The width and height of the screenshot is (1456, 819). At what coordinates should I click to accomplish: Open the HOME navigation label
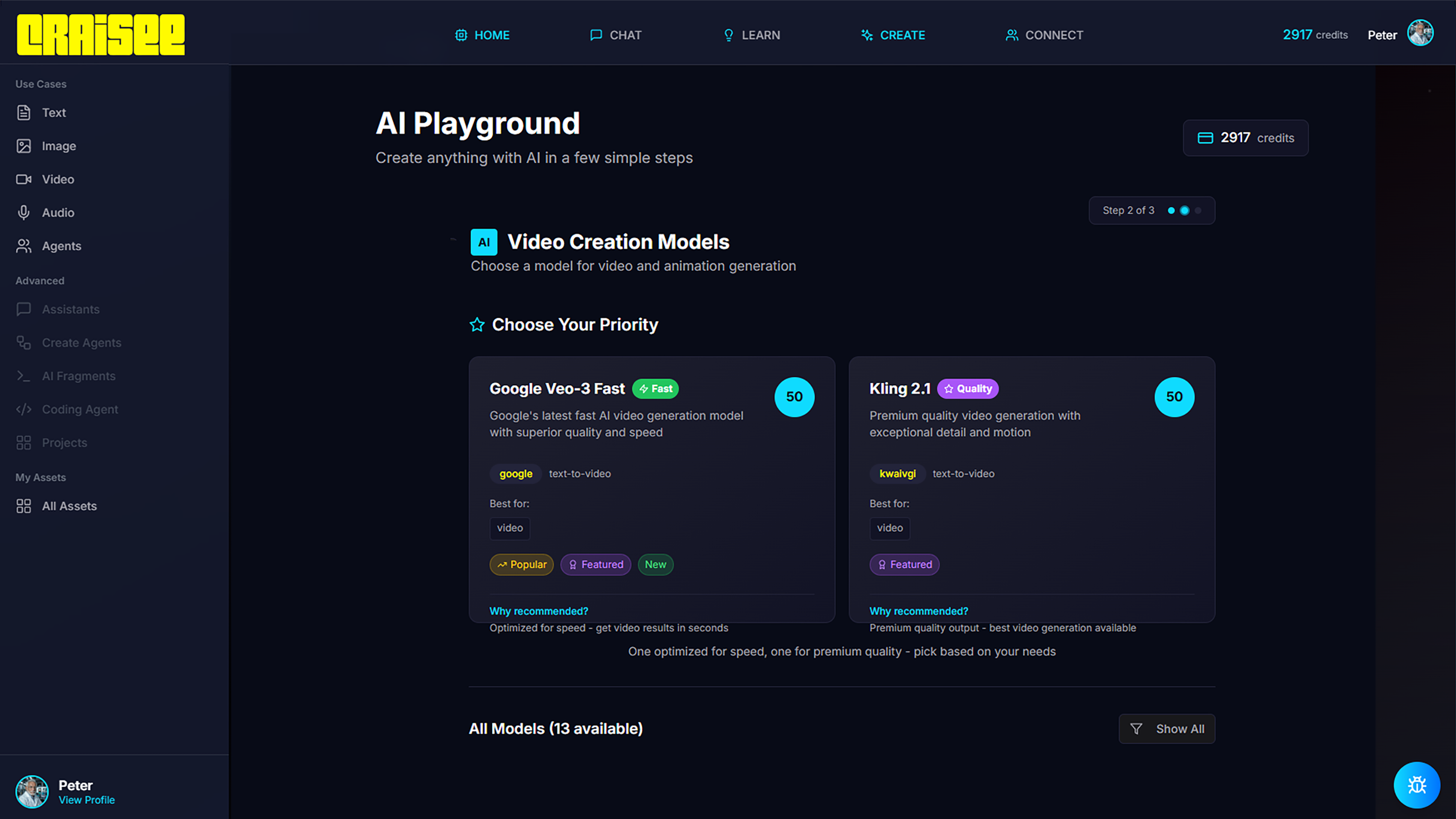492,35
